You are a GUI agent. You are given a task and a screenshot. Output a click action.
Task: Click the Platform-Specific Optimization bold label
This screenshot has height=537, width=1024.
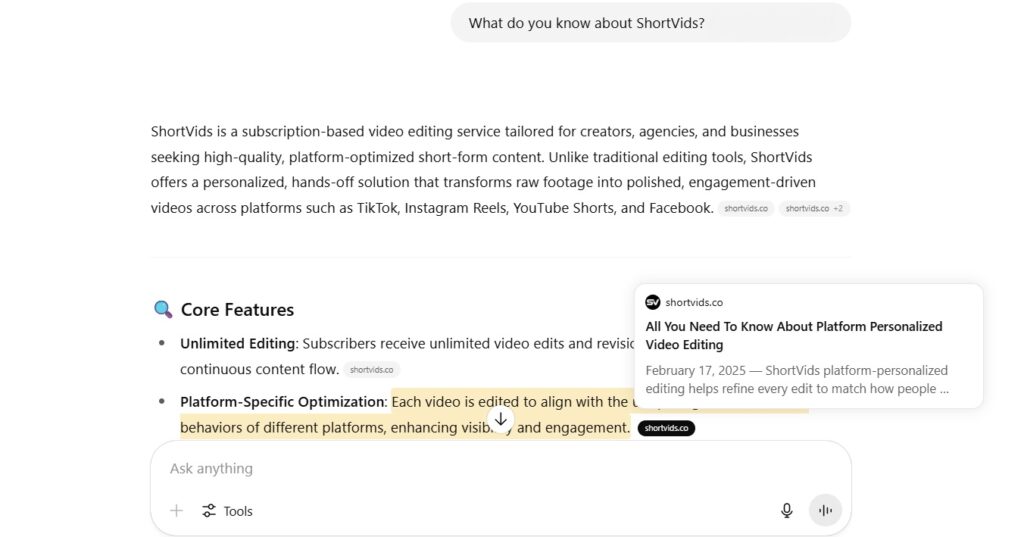click(283, 402)
